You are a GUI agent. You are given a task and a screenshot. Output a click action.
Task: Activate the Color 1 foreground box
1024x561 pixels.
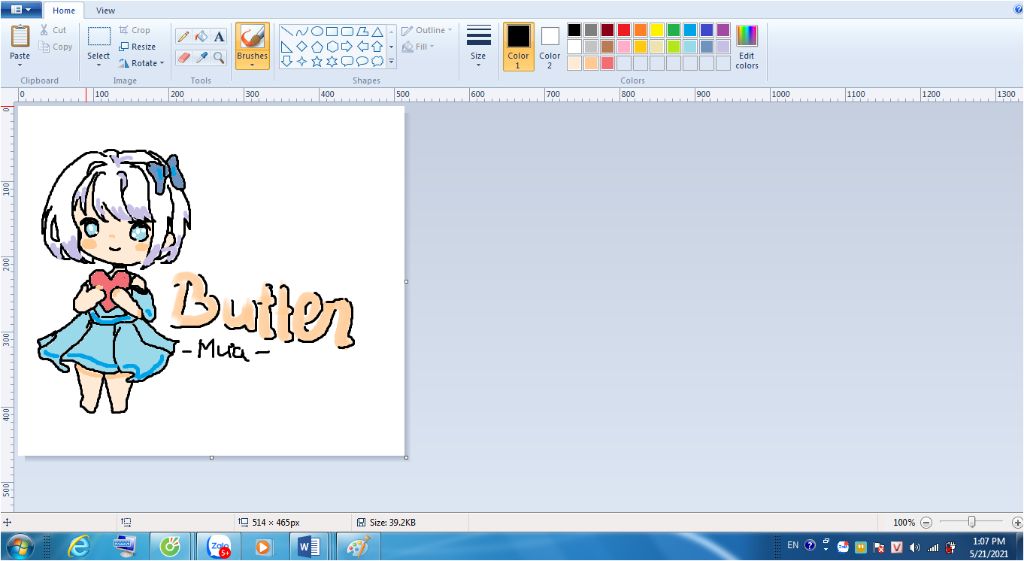[x=519, y=46]
